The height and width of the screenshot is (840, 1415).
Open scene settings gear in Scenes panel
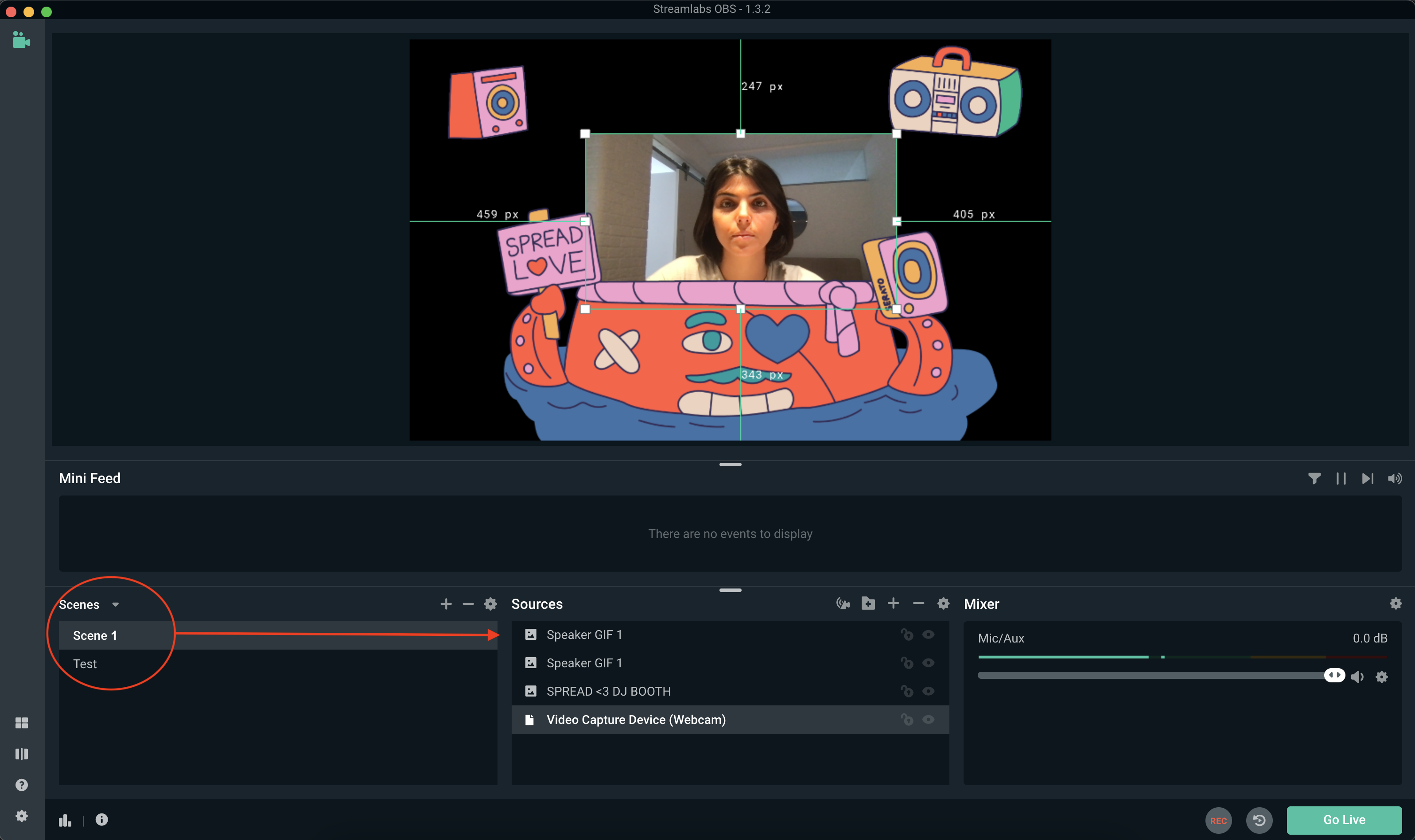click(490, 604)
